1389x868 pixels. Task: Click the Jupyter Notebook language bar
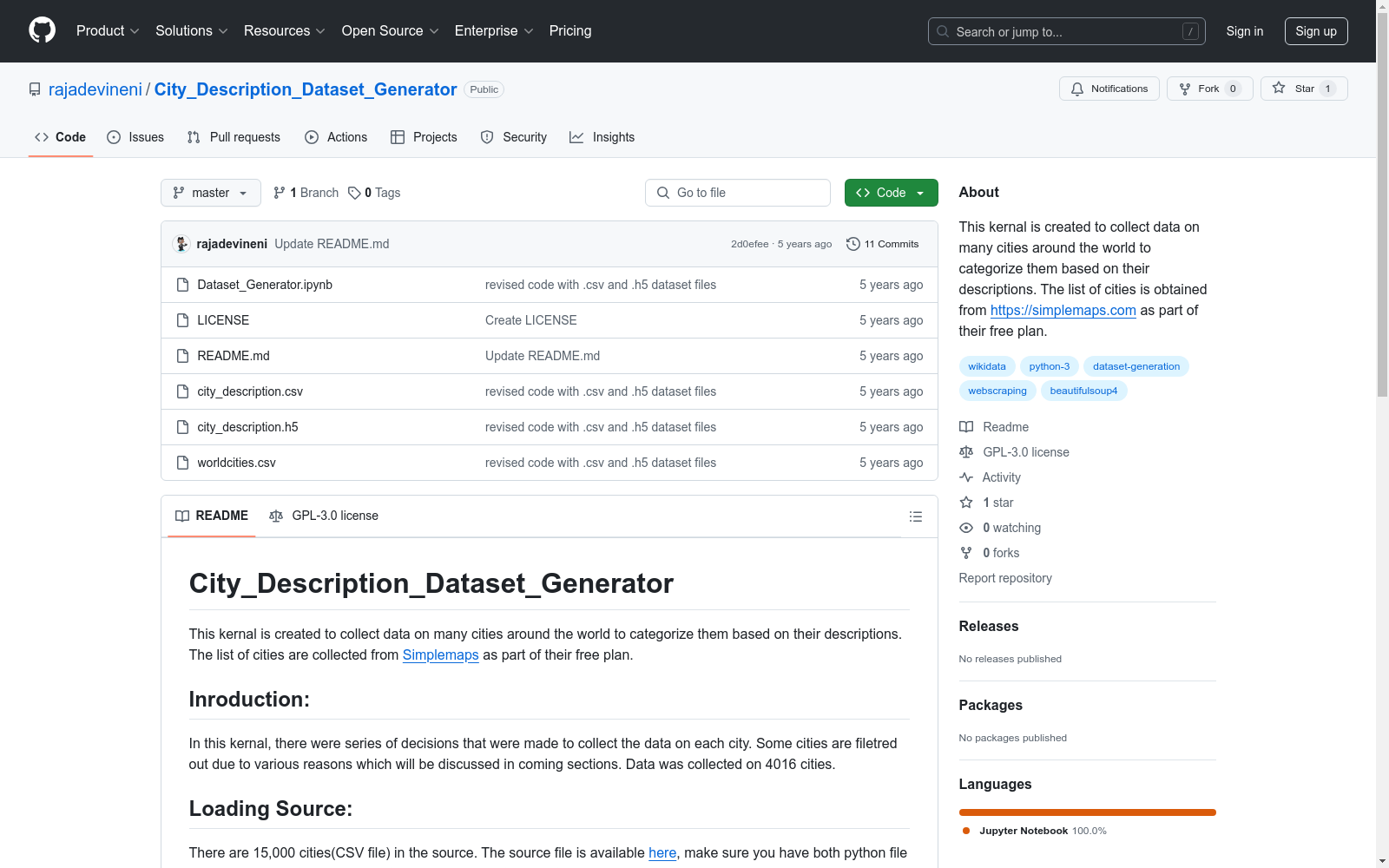[1088, 812]
